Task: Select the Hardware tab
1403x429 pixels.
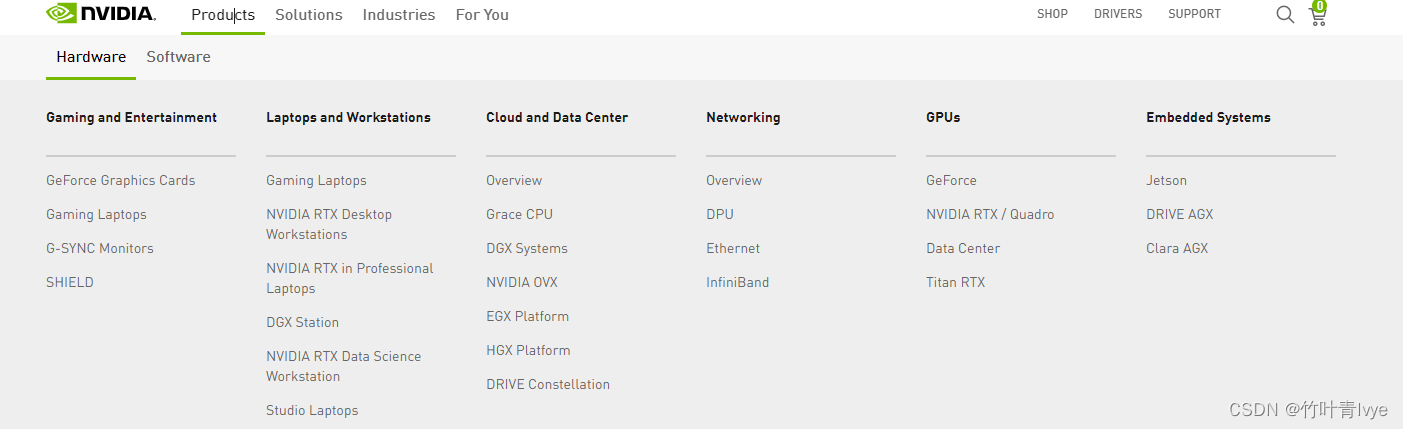Action: [x=91, y=57]
